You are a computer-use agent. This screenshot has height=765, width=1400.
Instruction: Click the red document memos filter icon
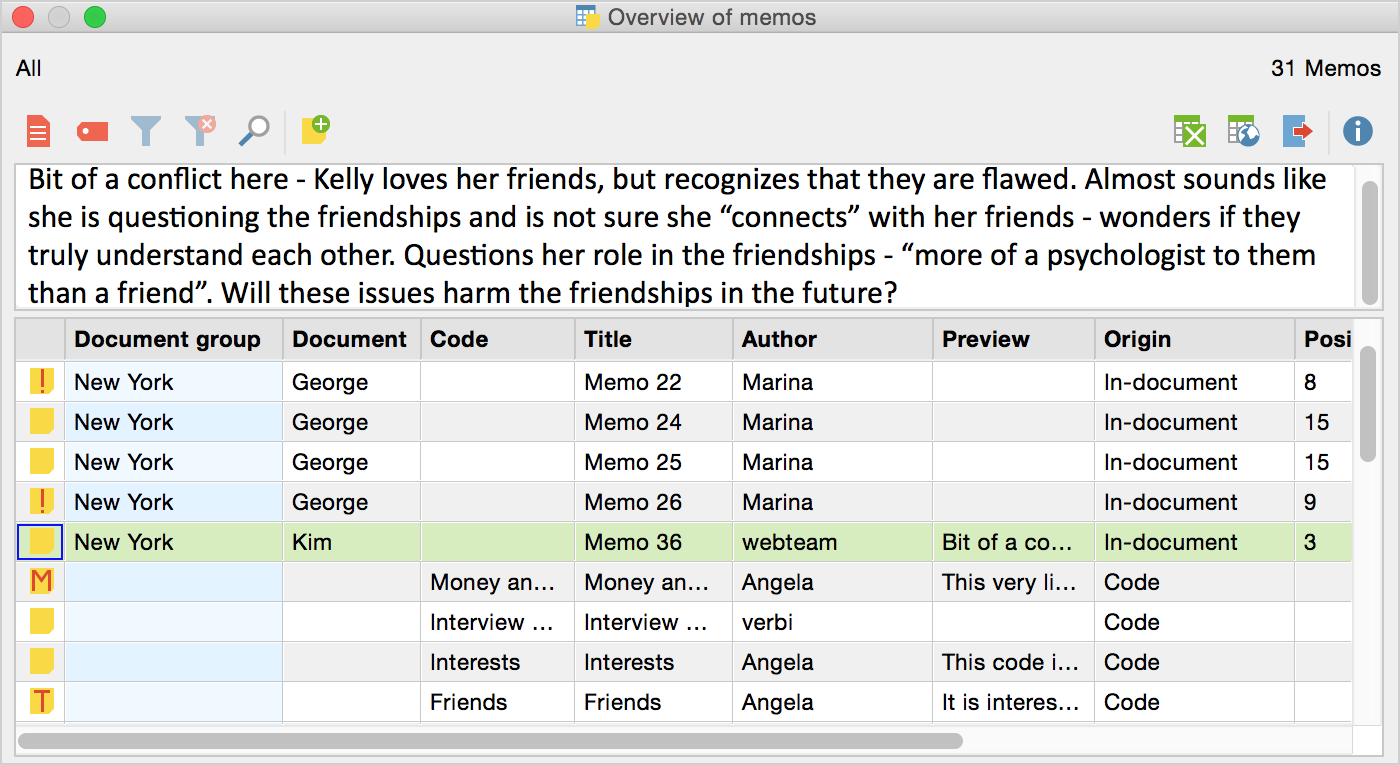point(38,130)
